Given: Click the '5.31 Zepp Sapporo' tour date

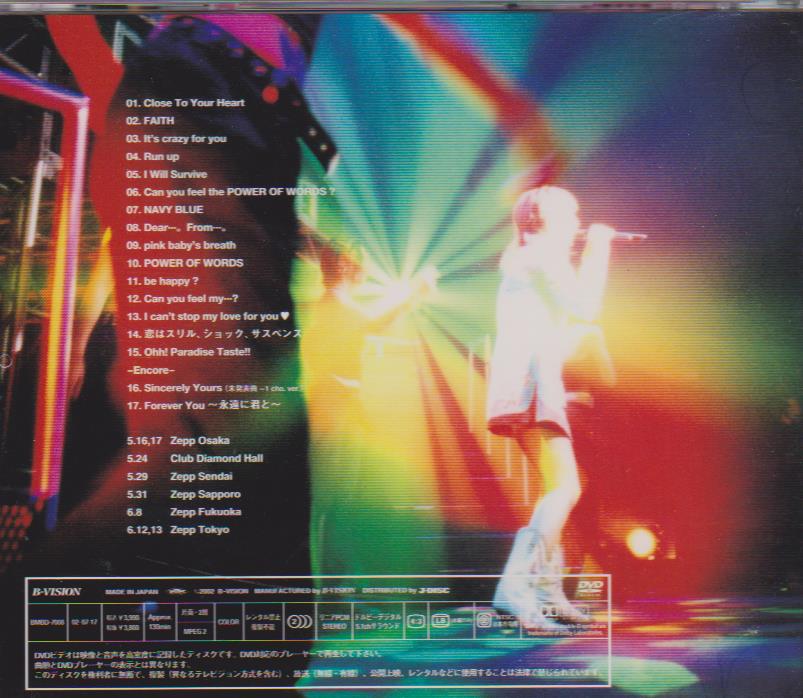Looking at the screenshot, I should click(x=184, y=495).
